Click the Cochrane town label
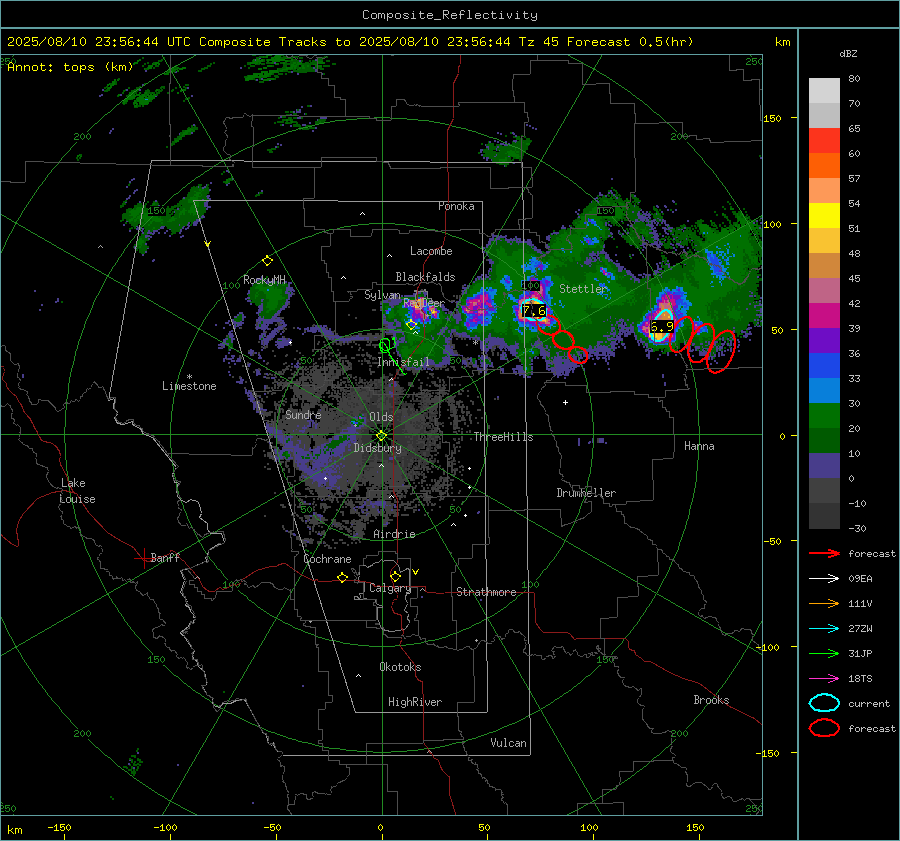The width and height of the screenshot is (900, 841). click(x=327, y=559)
